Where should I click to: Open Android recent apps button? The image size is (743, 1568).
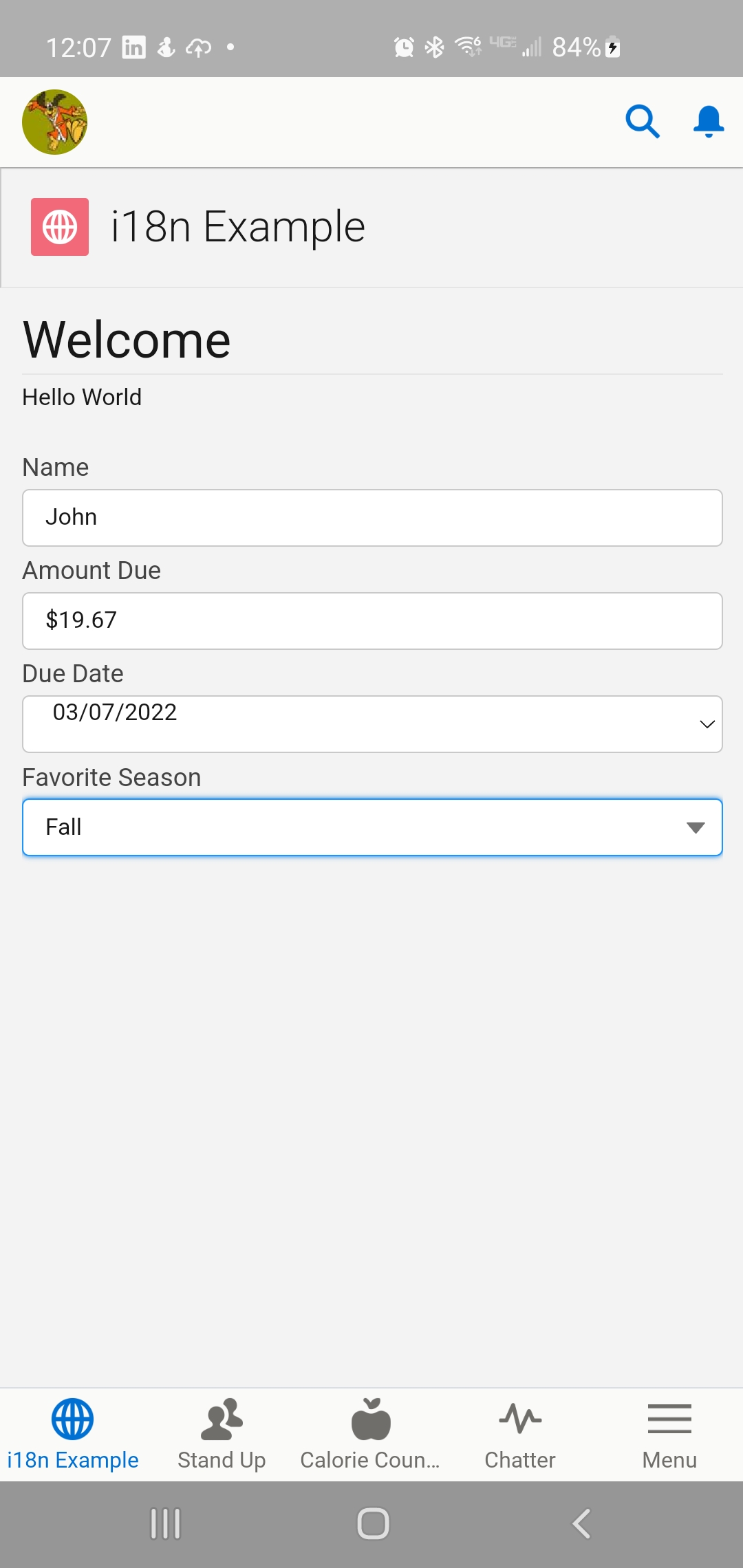[x=165, y=1523]
